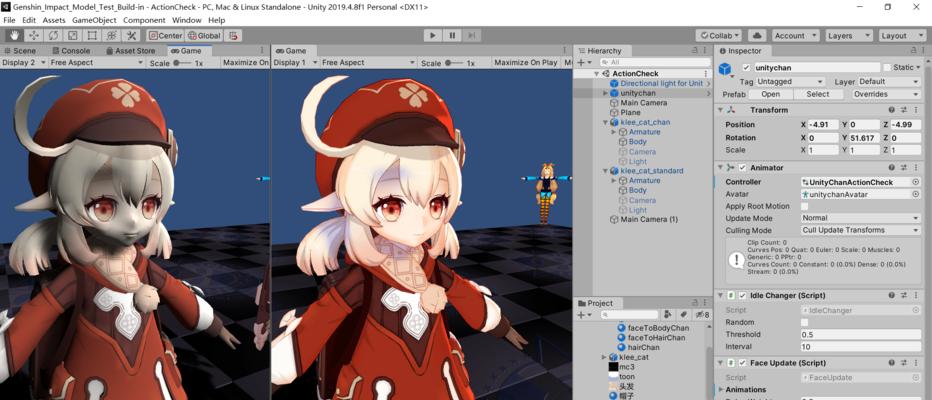This screenshot has width=932, height=400.
Task: Open the cloud Services icon
Action: coord(757,36)
